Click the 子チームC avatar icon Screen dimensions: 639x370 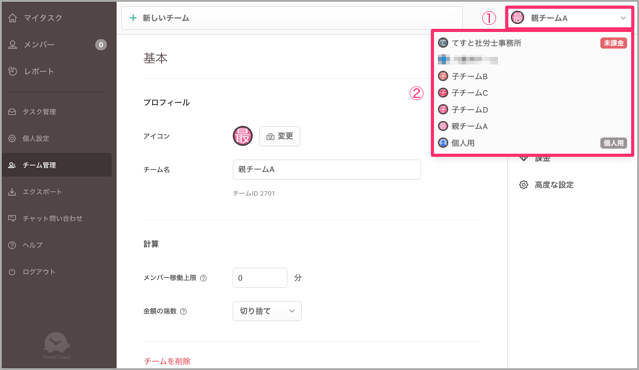[x=443, y=93]
